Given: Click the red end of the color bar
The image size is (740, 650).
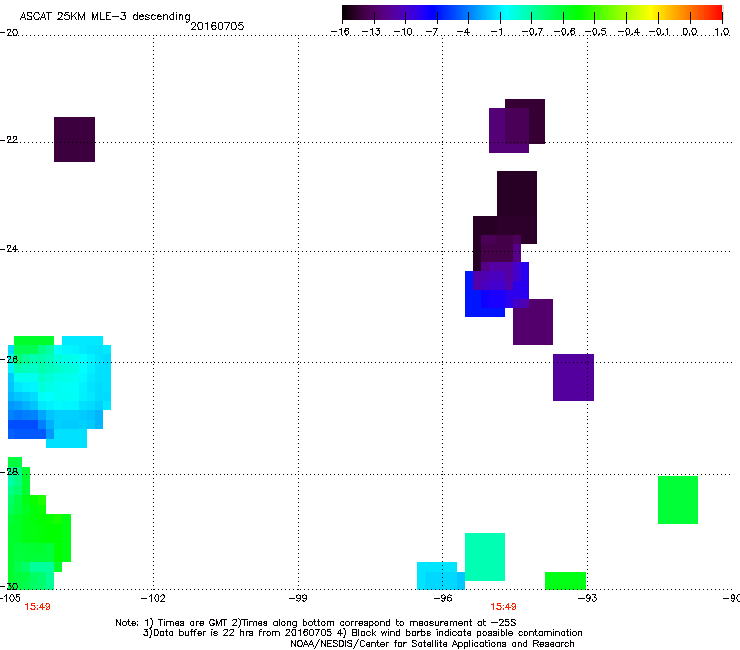Looking at the screenshot, I should coord(713,13).
